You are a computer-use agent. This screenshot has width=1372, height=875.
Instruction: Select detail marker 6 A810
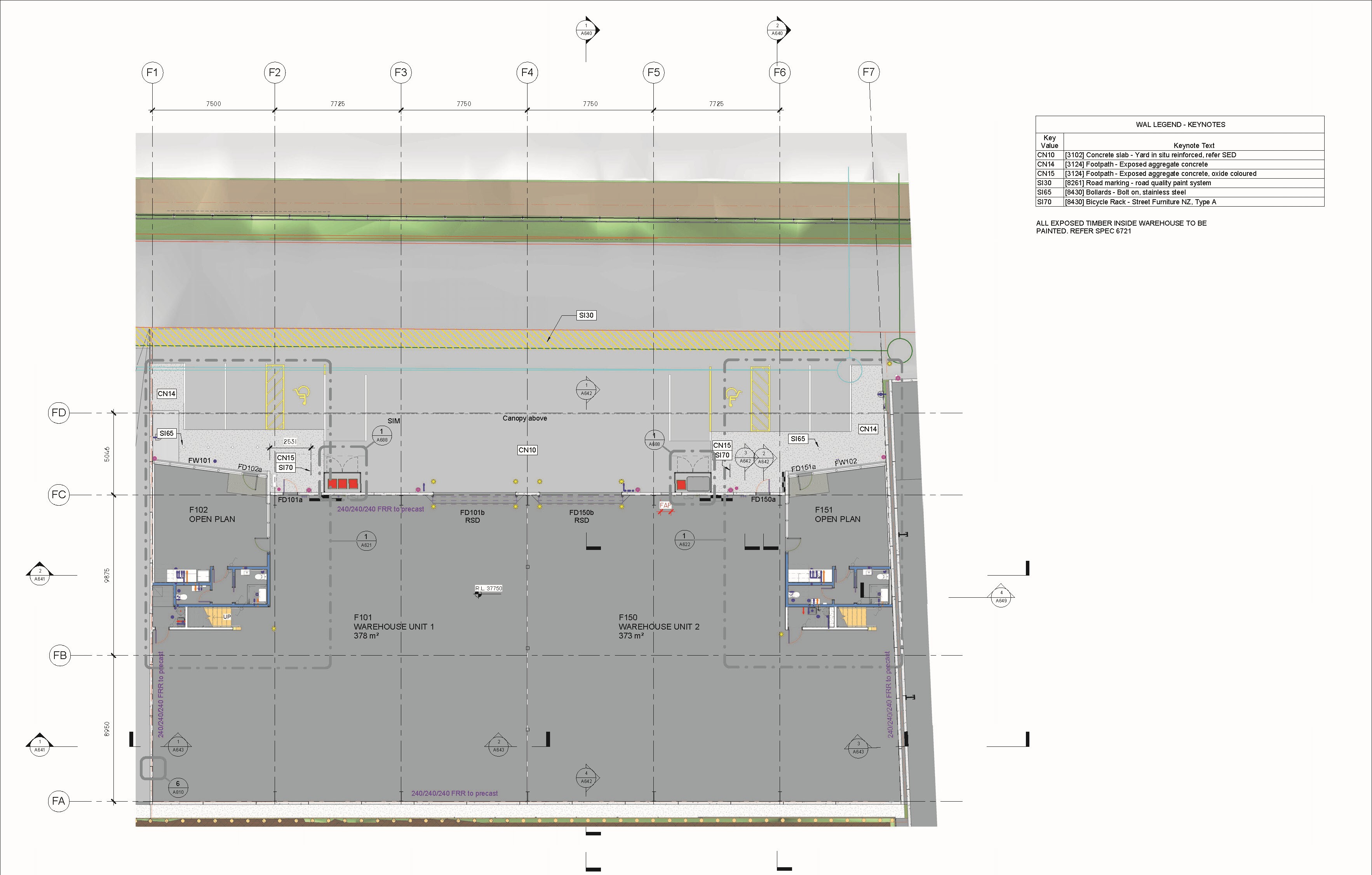(178, 787)
